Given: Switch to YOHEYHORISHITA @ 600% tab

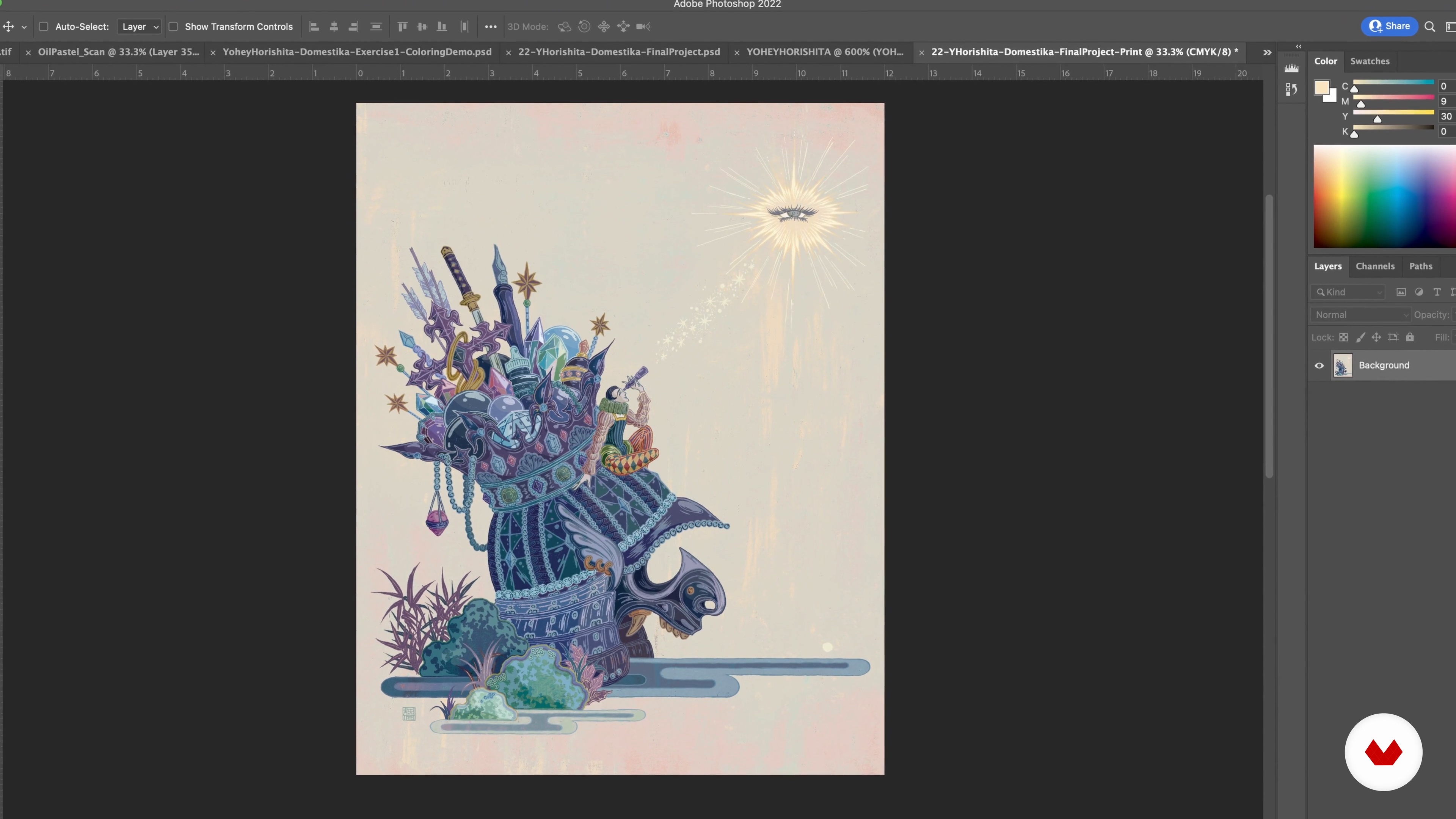Looking at the screenshot, I should tap(825, 52).
